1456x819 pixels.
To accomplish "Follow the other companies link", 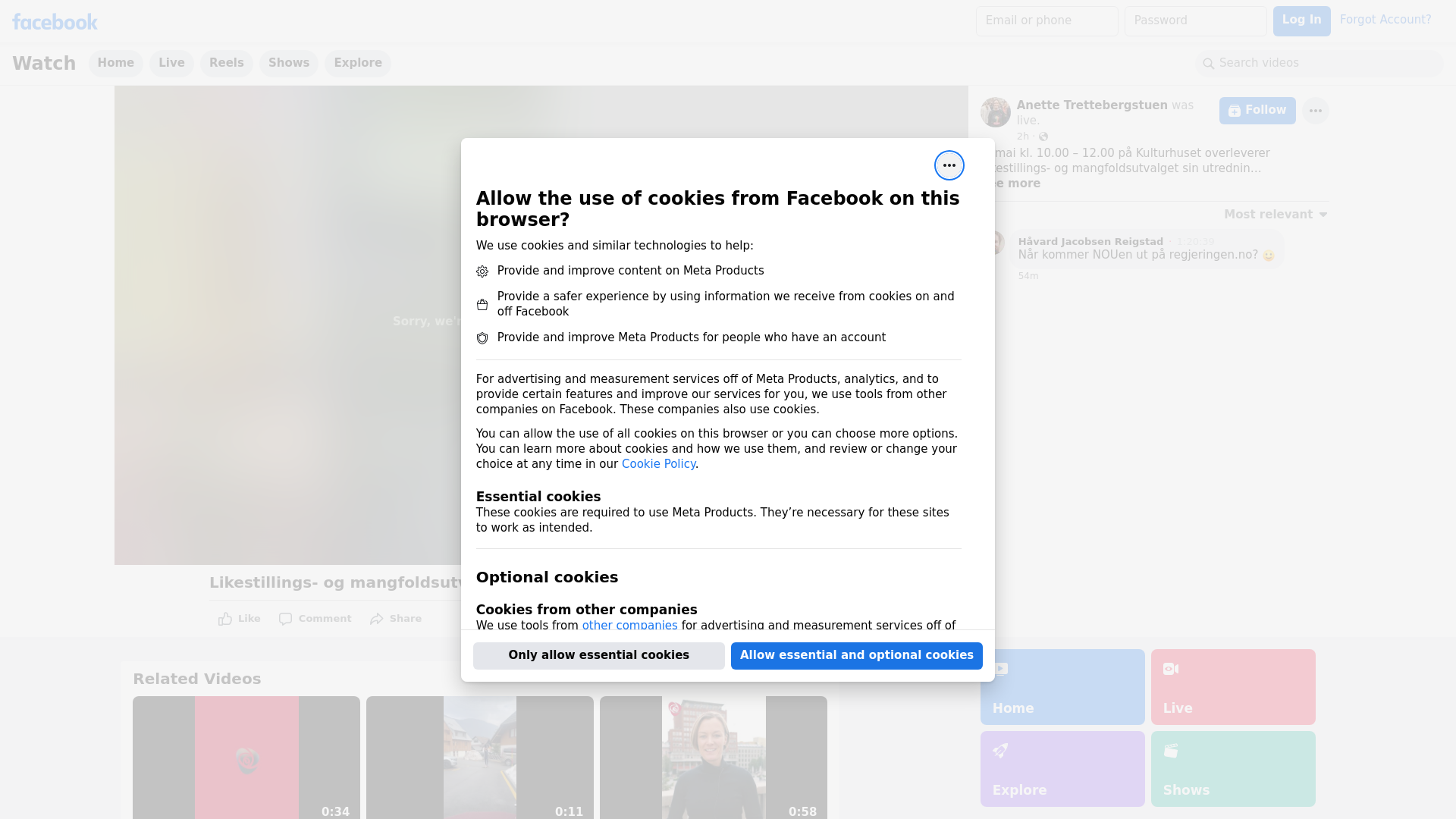I will point(629,626).
